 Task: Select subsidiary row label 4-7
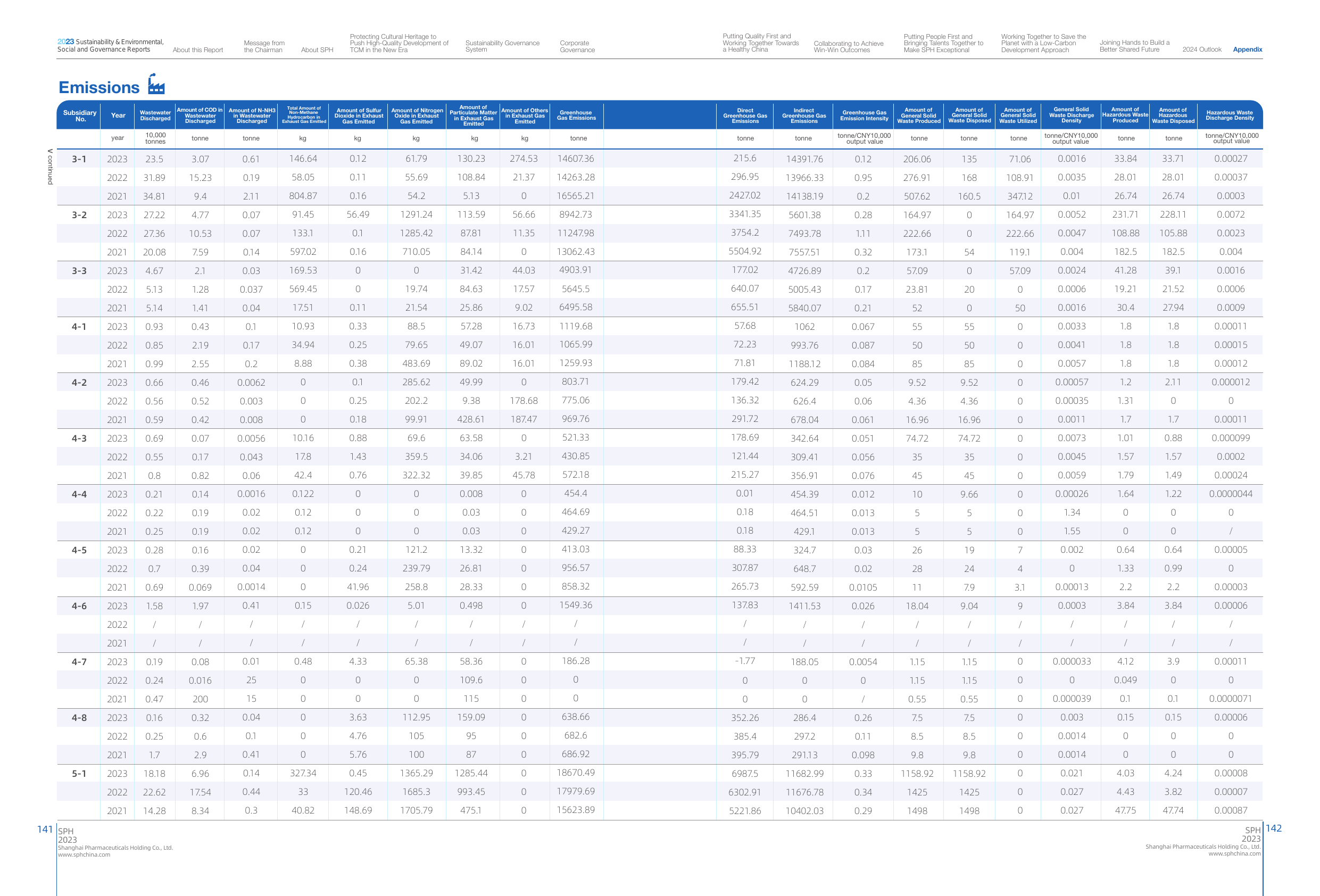79,662
